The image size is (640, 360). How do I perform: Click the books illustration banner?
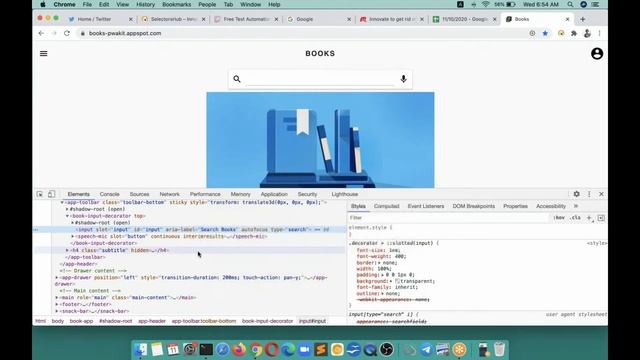tap(320, 140)
